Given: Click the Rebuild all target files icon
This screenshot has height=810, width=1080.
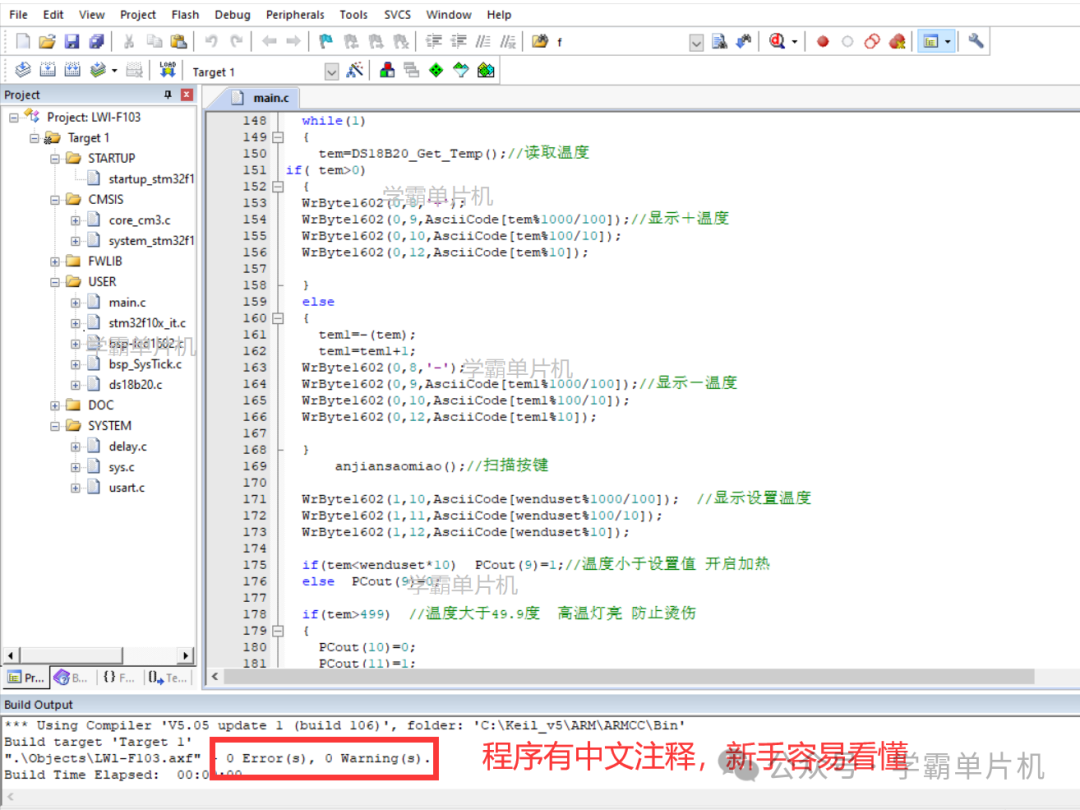Looking at the screenshot, I should click(x=72, y=70).
